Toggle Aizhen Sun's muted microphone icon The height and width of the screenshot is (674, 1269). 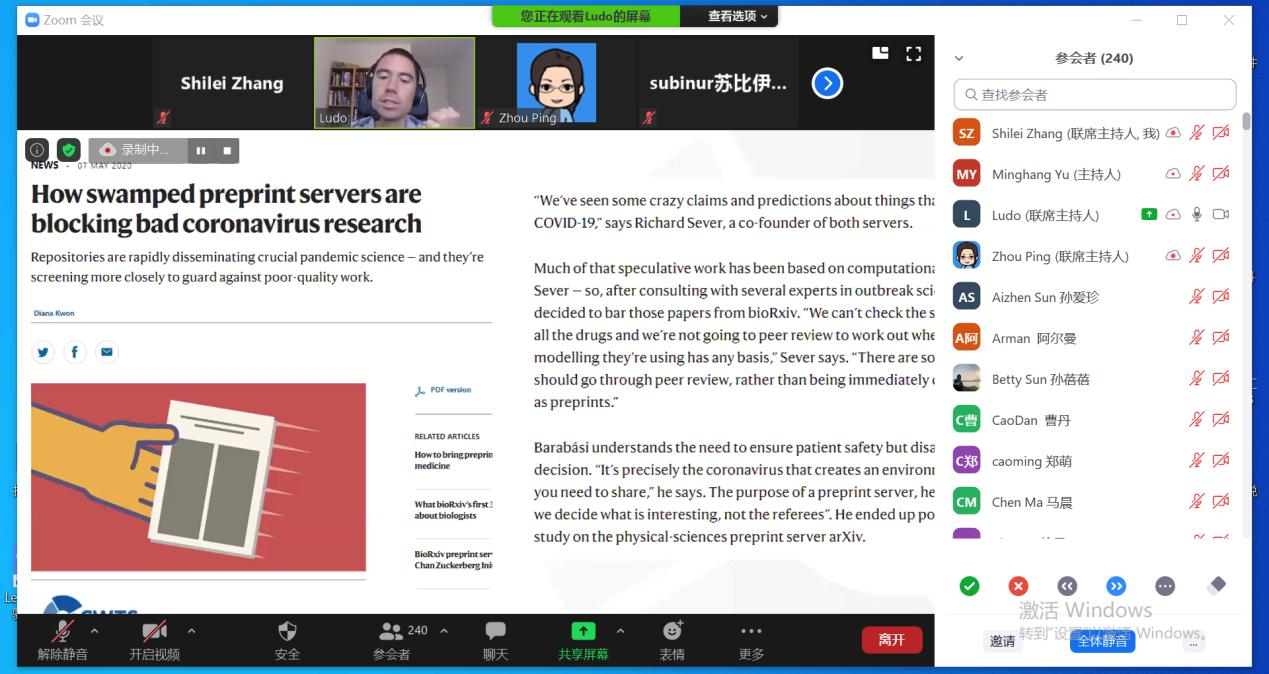[1196, 297]
